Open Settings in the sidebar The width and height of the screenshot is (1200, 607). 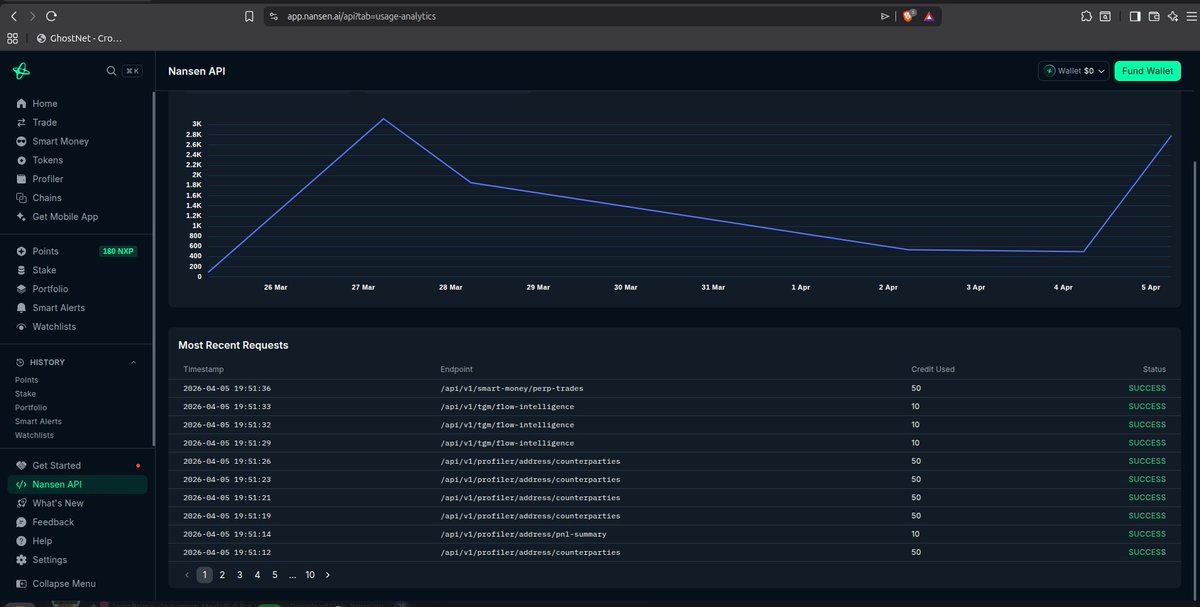coord(49,560)
